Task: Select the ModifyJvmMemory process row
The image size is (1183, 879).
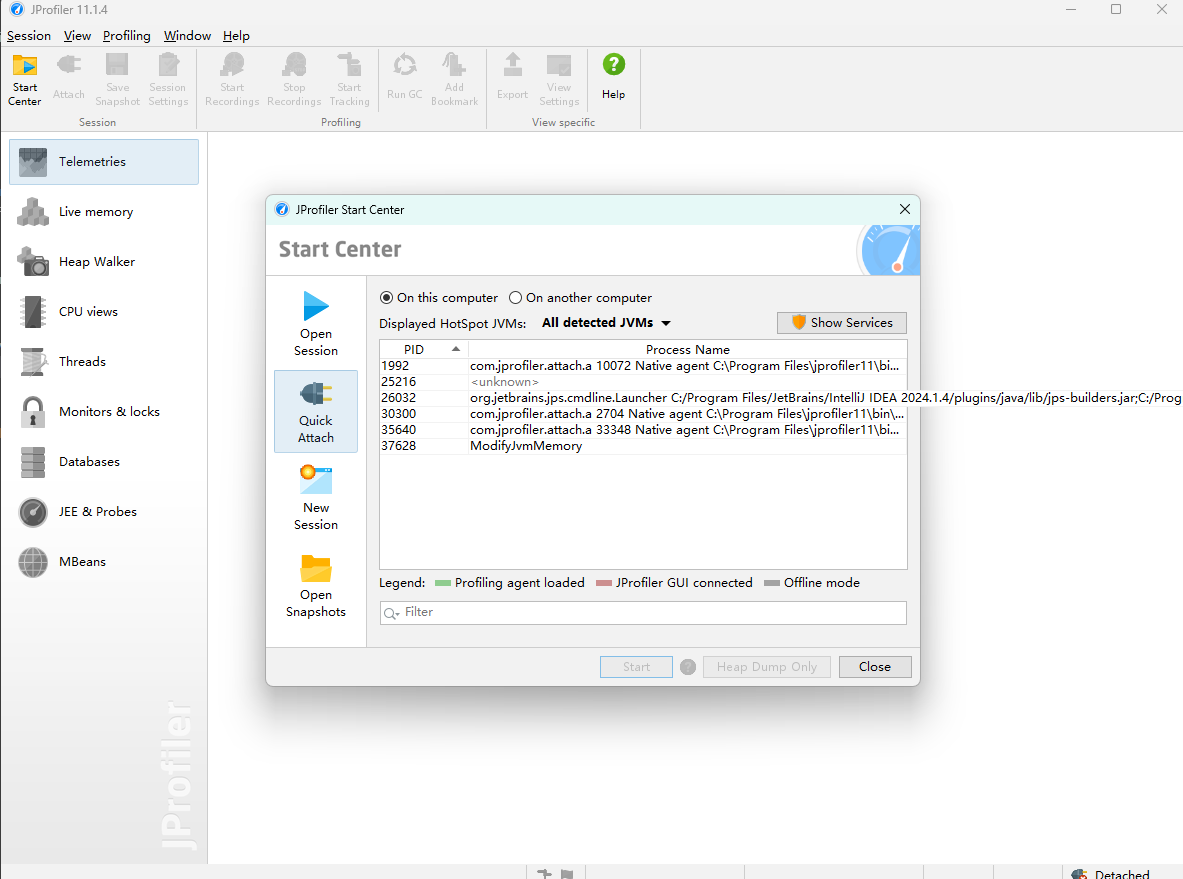Action: point(643,446)
